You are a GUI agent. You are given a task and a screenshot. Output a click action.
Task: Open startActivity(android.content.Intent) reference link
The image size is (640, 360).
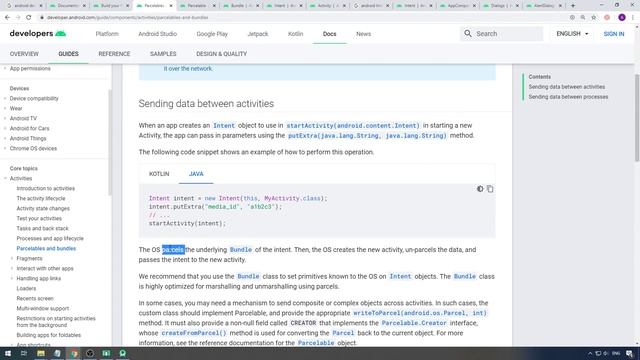tap(353, 126)
